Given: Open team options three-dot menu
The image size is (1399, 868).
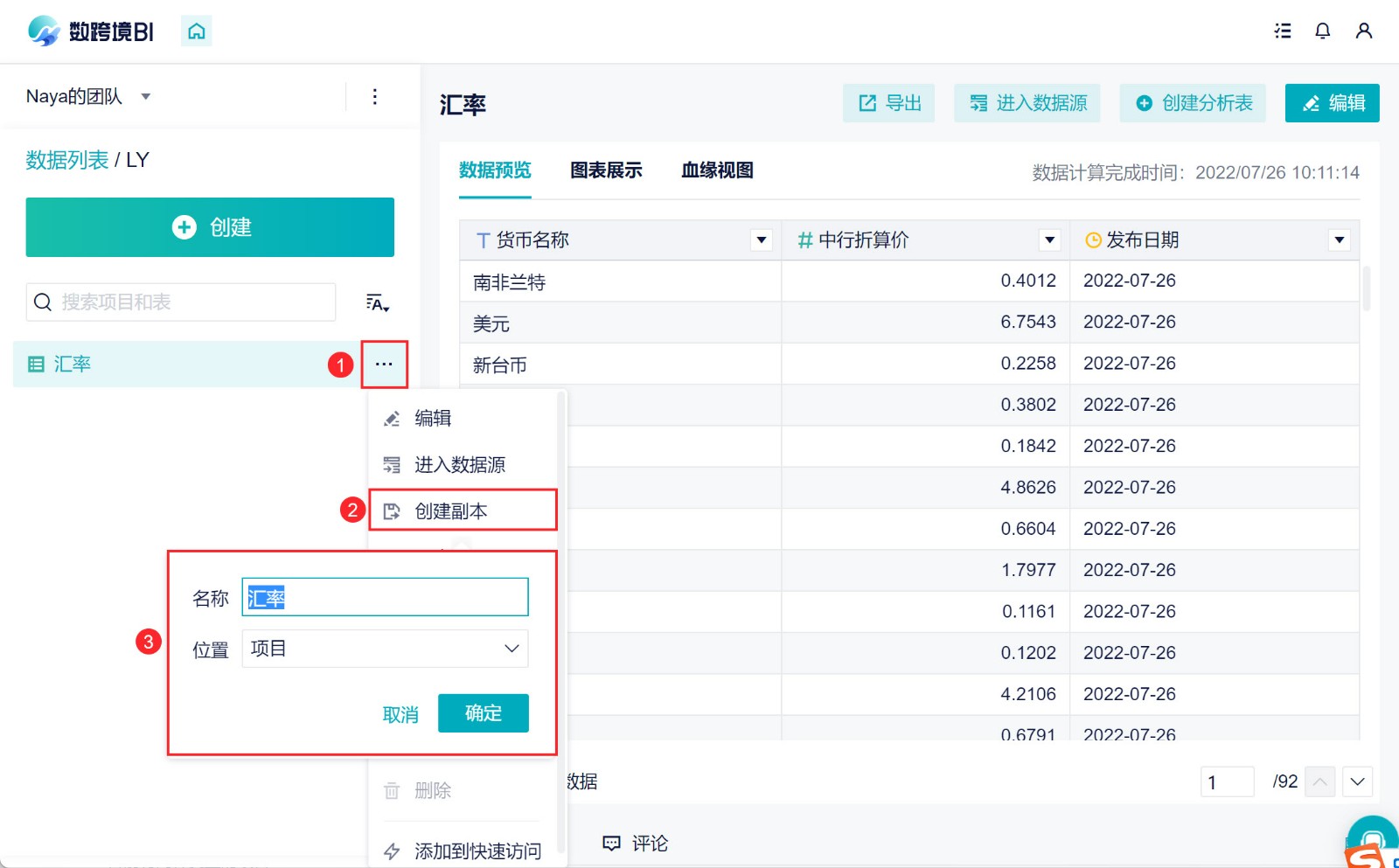Looking at the screenshot, I should tap(375, 96).
